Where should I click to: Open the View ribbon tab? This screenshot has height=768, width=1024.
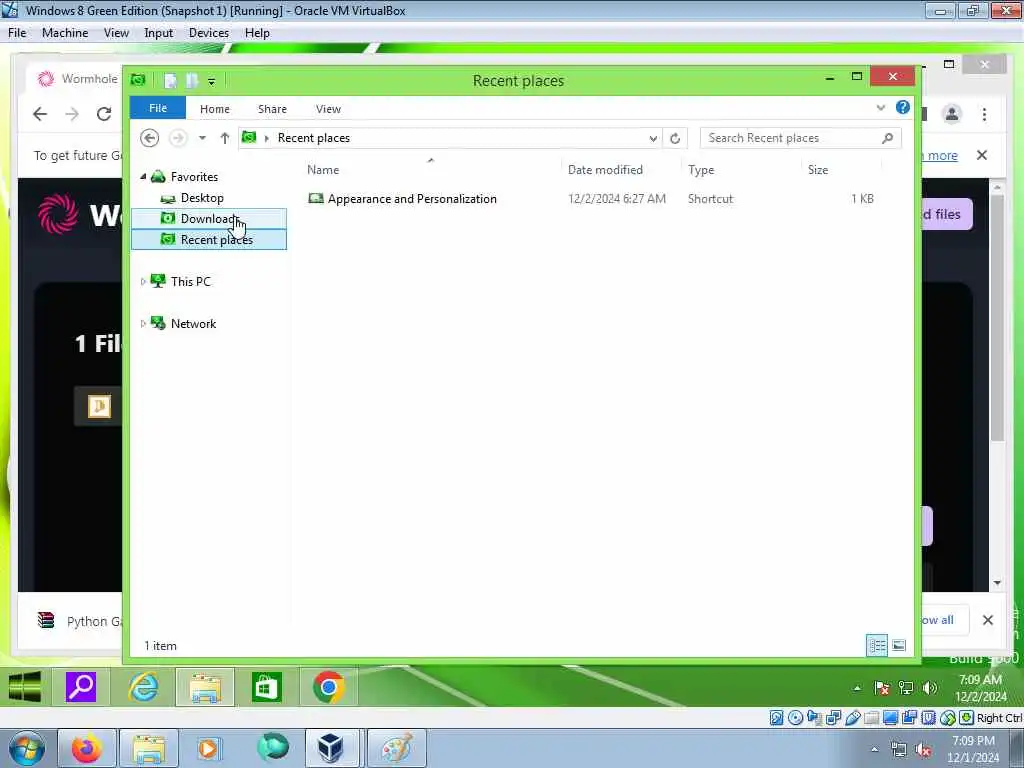point(328,108)
